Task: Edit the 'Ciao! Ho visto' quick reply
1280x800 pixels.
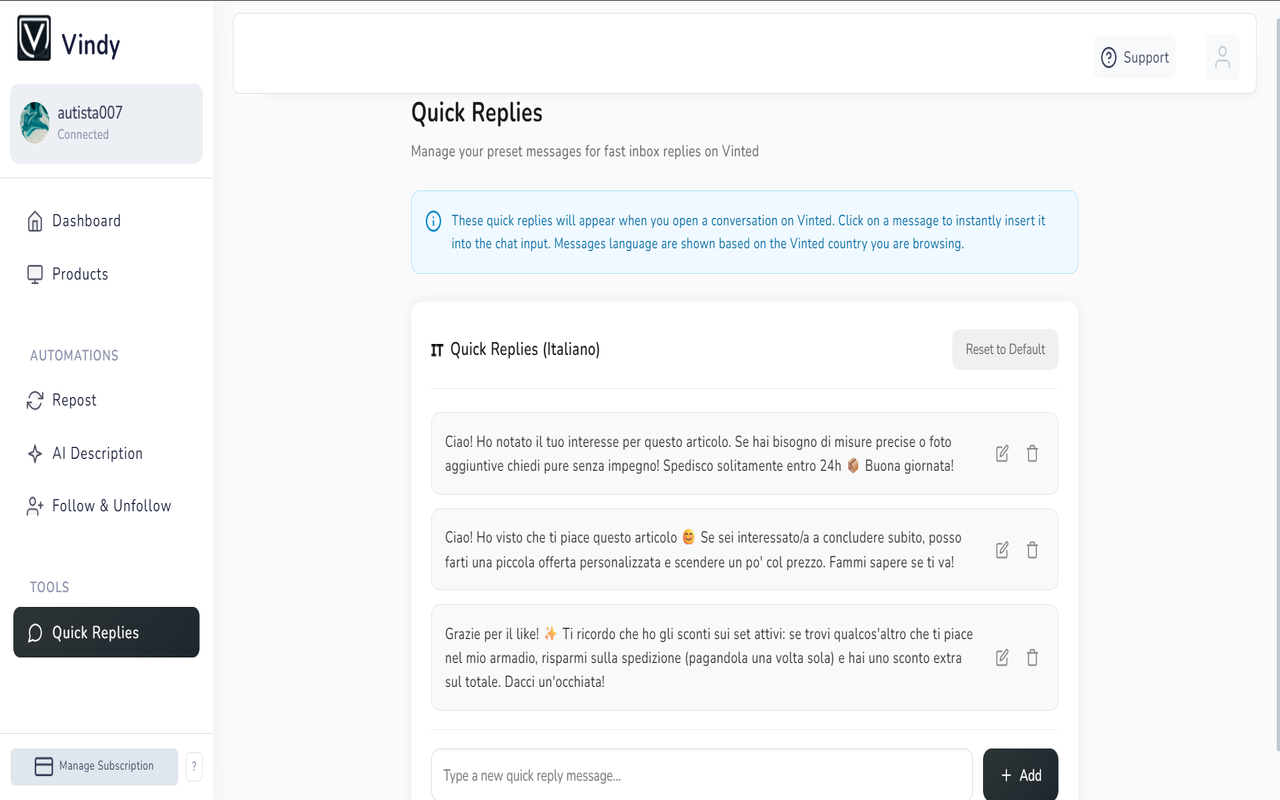Action: pyautogui.click(x=1002, y=550)
